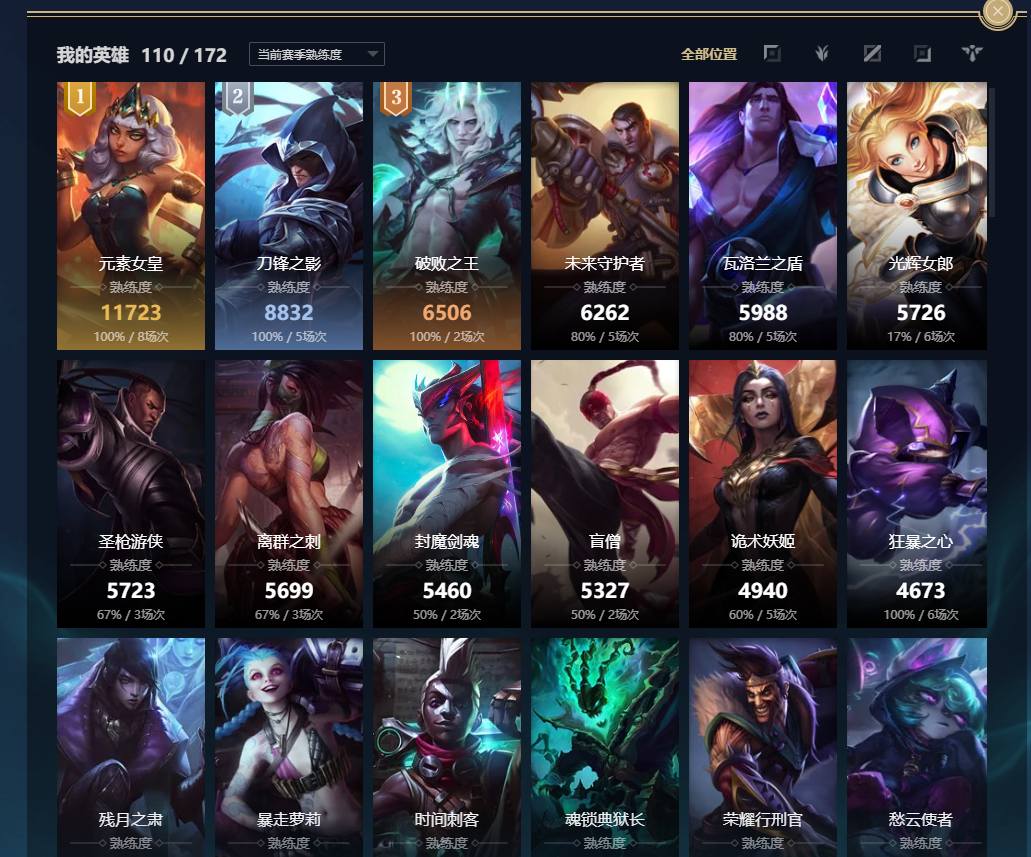This screenshot has width=1031, height=857.
Task: Click the rank 3 badge on 破败之王
Action: [396, 98]
